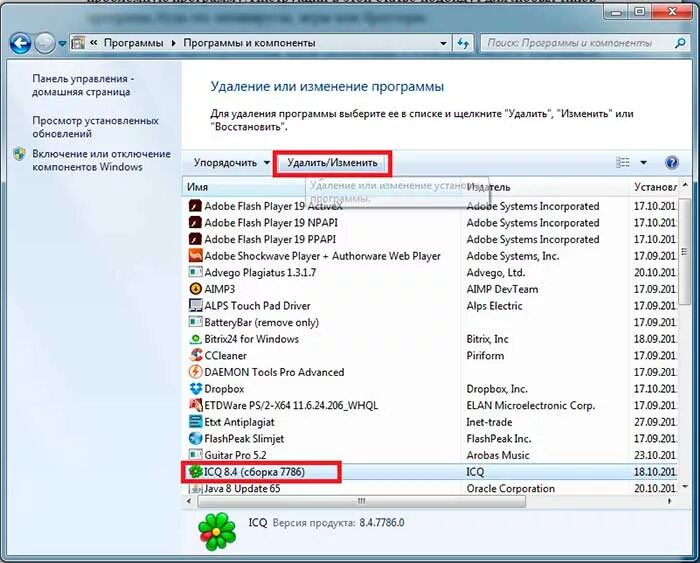The height and width of the screenshot is (563, 700).
Task: Click the BatteryBar icon
Action: [x=195, y=322]
